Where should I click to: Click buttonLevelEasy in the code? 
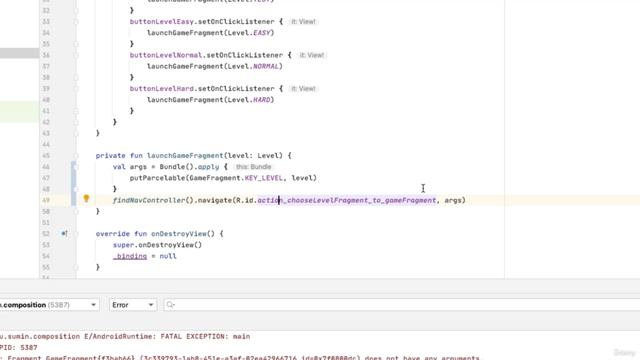tap(162, 22)
